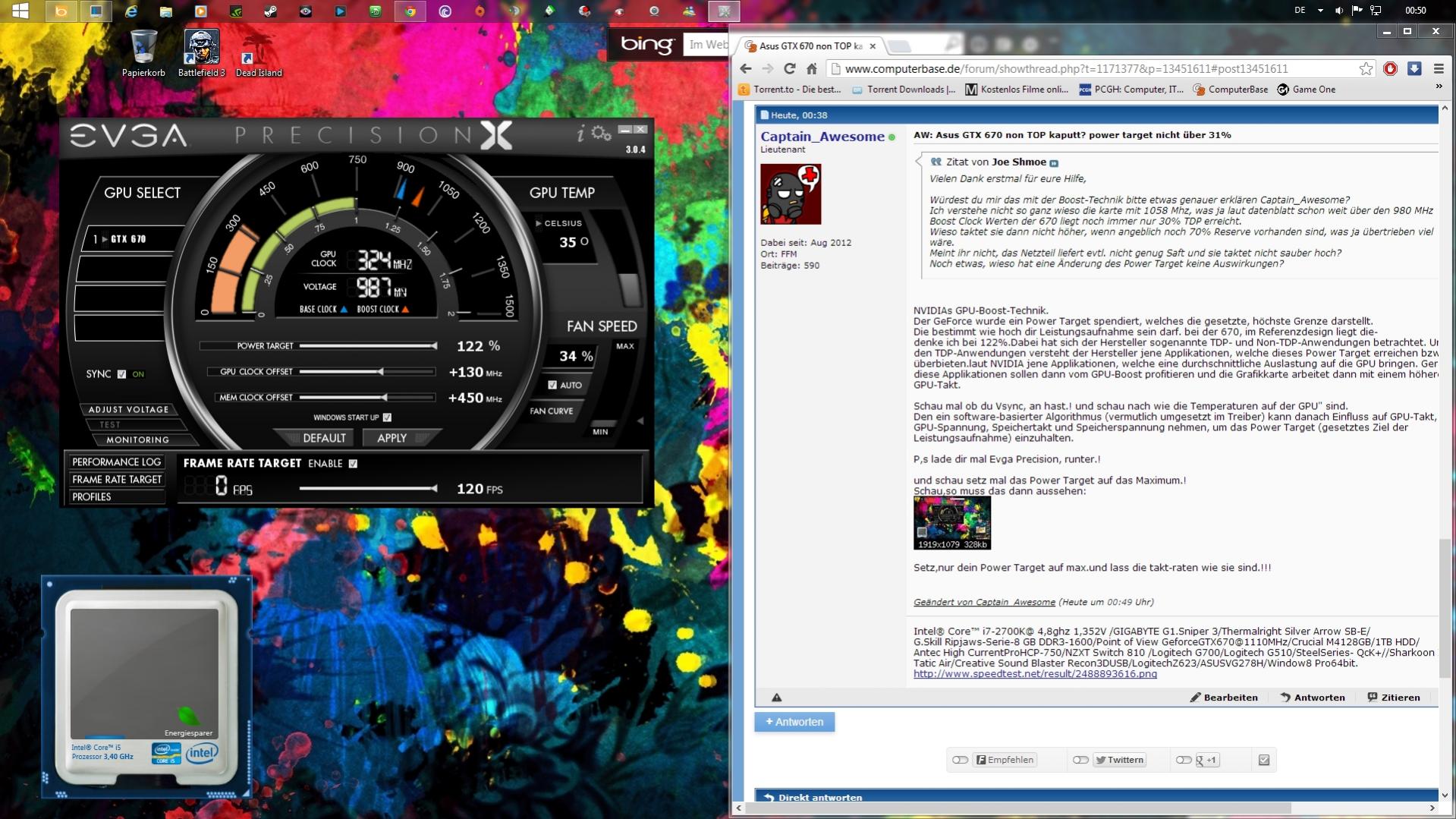Toggle Empfehlen social switch
The height and width of the screenshot is (819, 1456).
tap(960, 760)
